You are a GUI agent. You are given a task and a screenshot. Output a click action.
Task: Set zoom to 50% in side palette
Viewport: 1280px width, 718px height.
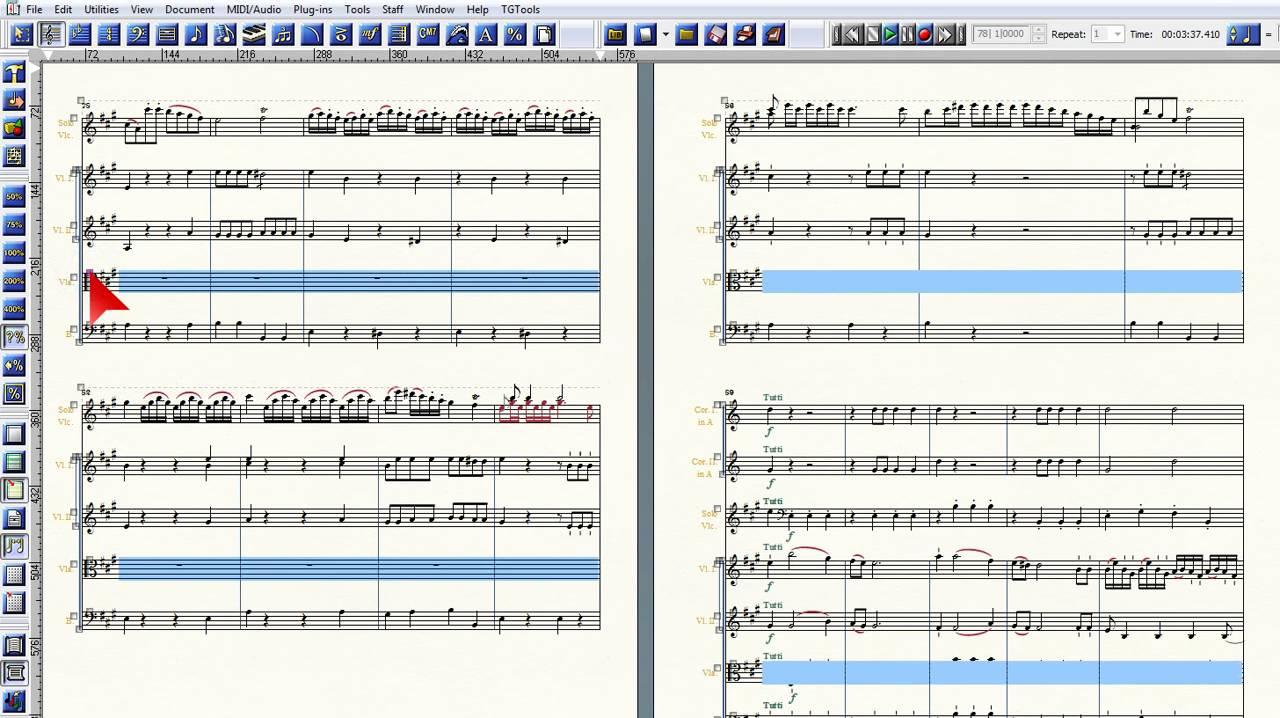coord(14,196)
